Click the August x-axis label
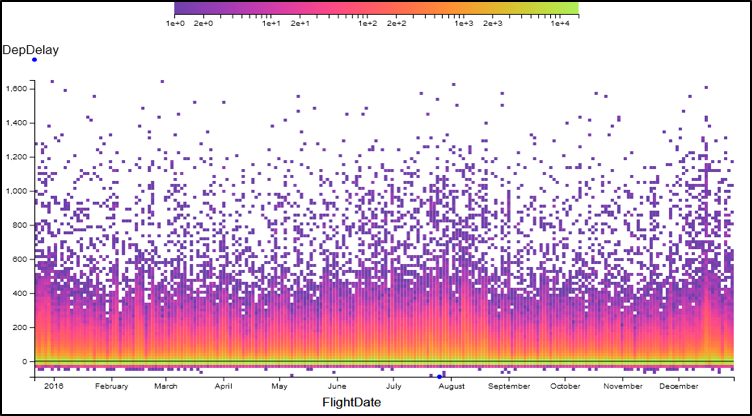 453,386
